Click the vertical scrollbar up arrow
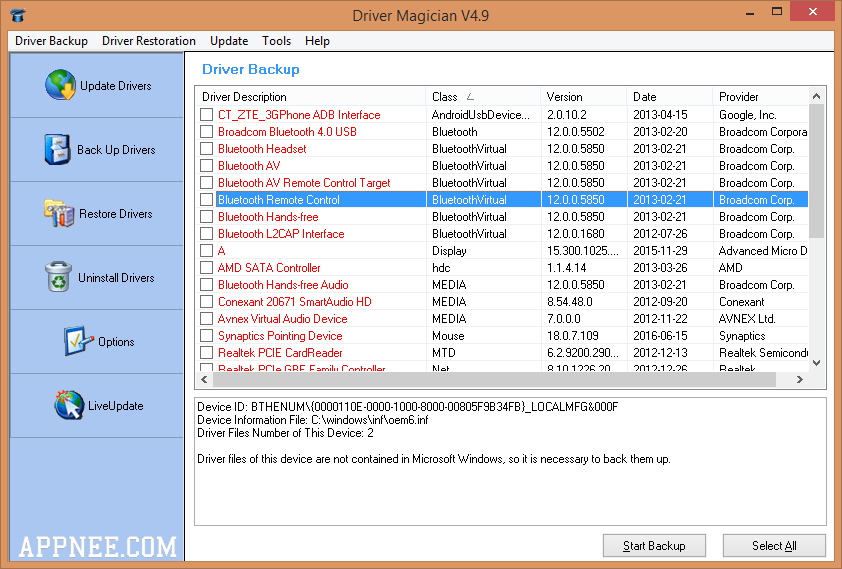Viewport: 842px width, 569px height. tap(816, 96)
